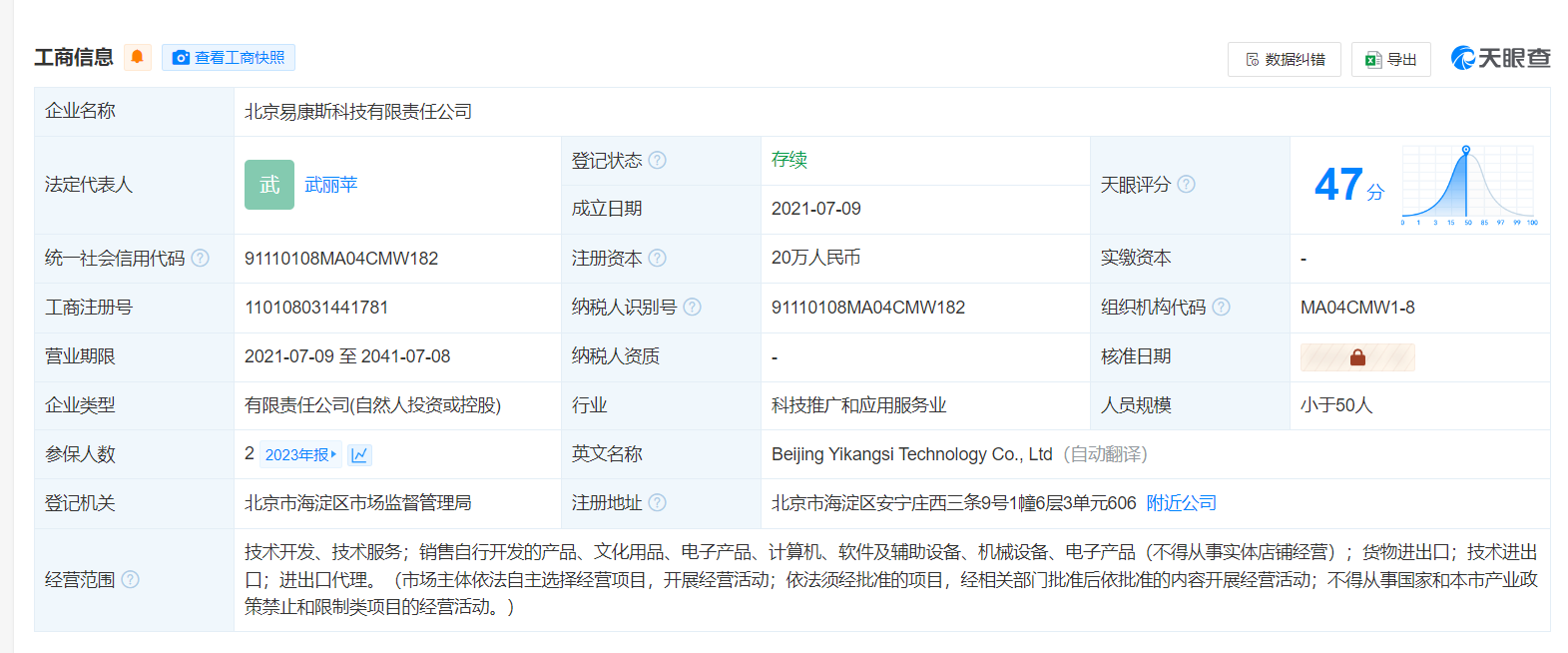
Task: Show help for 天眼评分
Action: click(x=1186, y=184)
